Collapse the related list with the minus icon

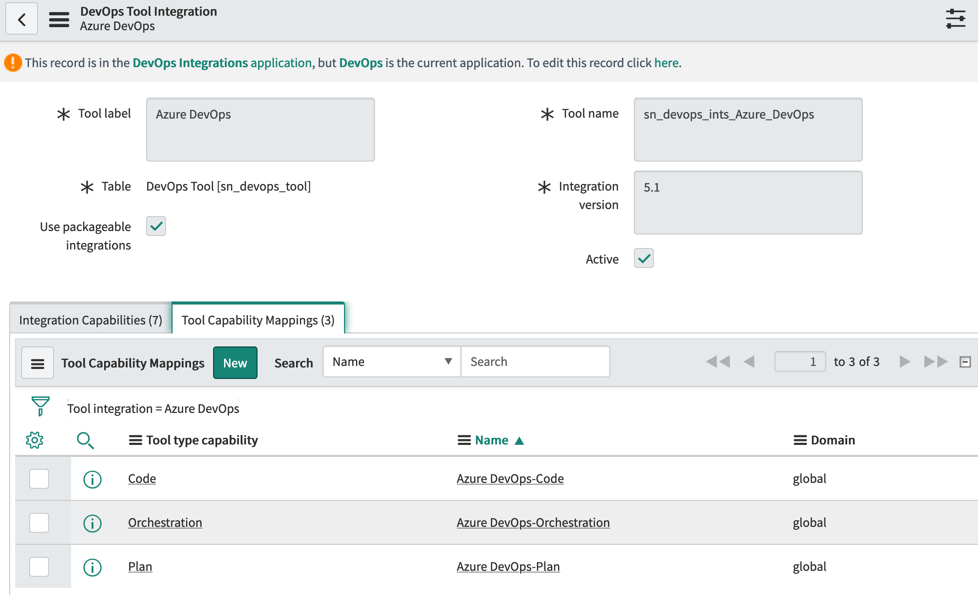coord(965,362)
